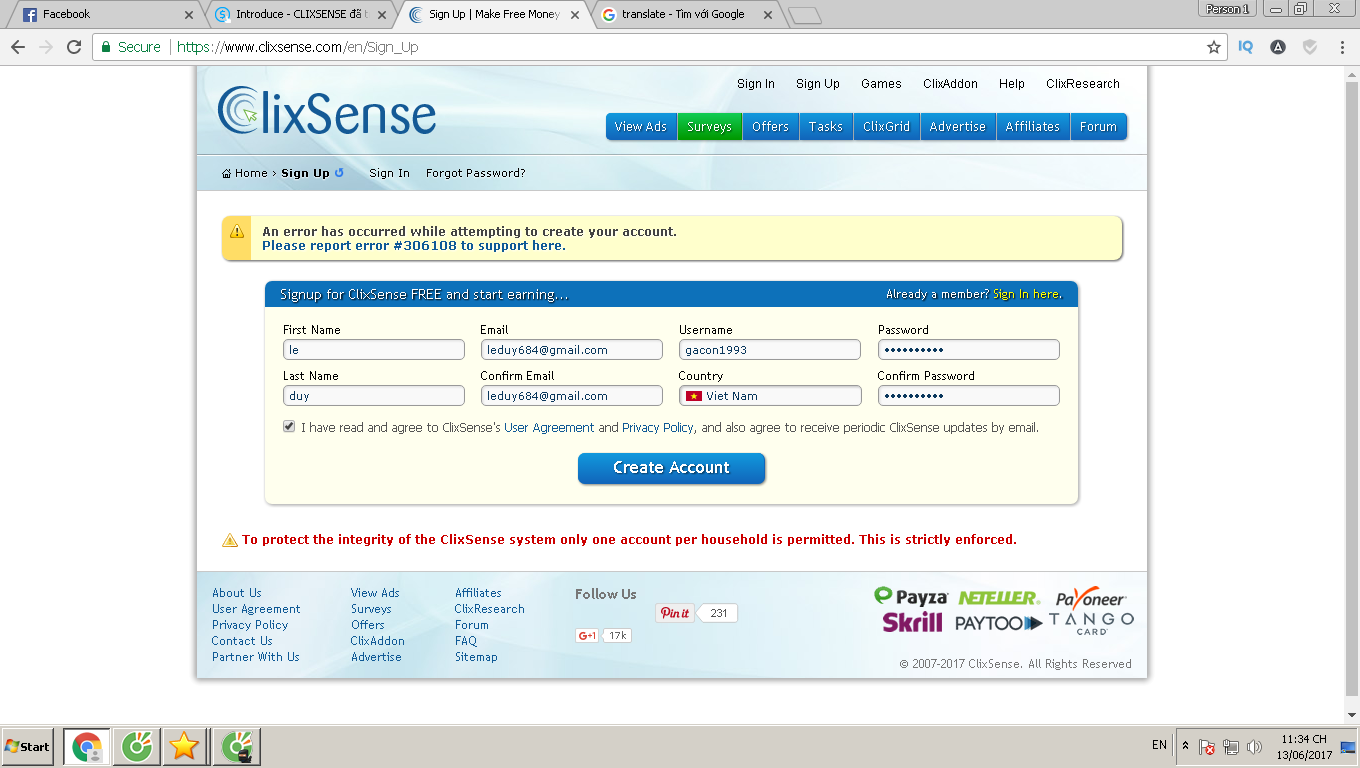The width and height of the screenshot is (1360, 768).
Task: Click the ClixSense logo
Action: [x=327, y=110]
